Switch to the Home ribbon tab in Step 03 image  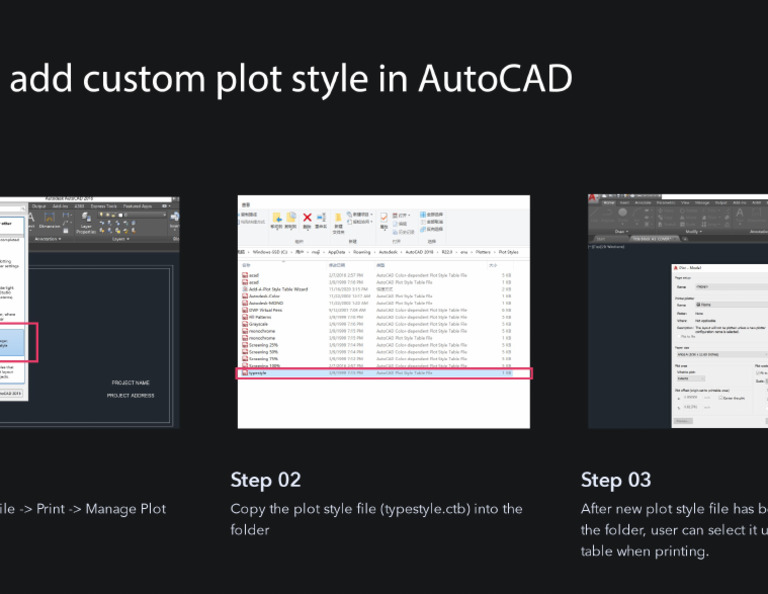coord(609,203)
